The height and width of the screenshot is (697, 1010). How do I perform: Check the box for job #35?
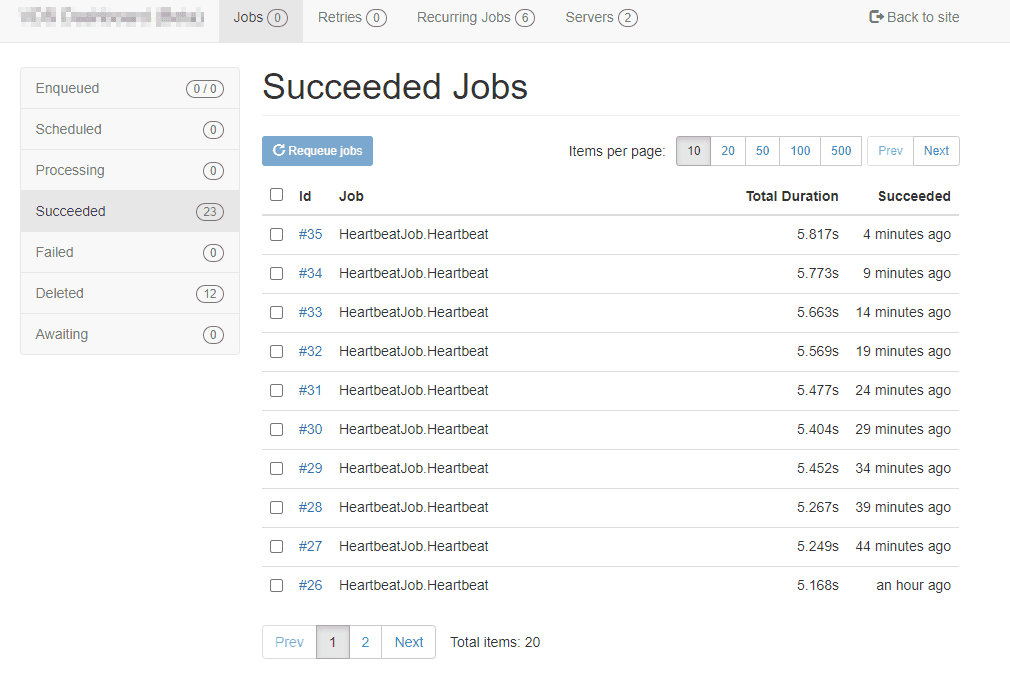[x=277, y=234]
